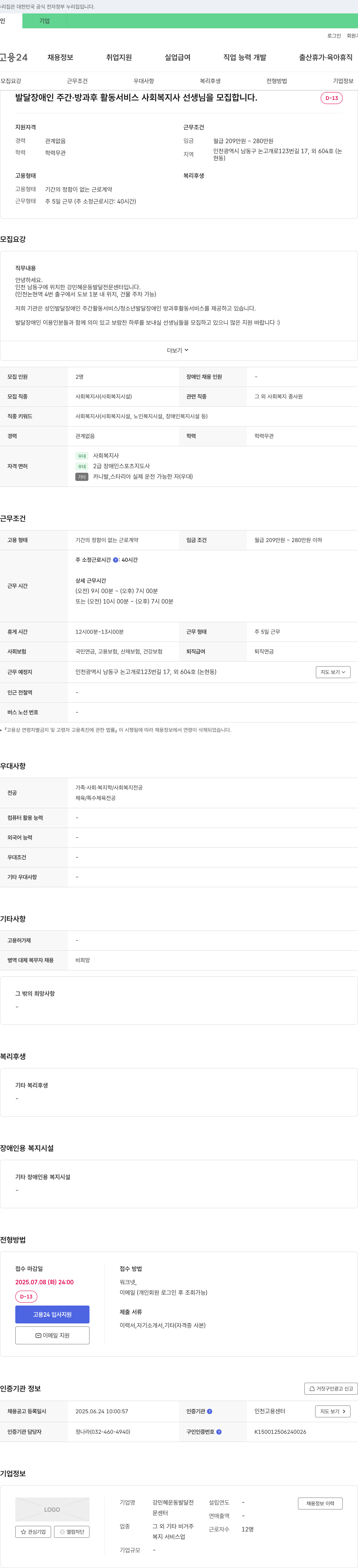Jump to 우대사항 section tab
358x1568 pixels.
[x=144, y=81]
